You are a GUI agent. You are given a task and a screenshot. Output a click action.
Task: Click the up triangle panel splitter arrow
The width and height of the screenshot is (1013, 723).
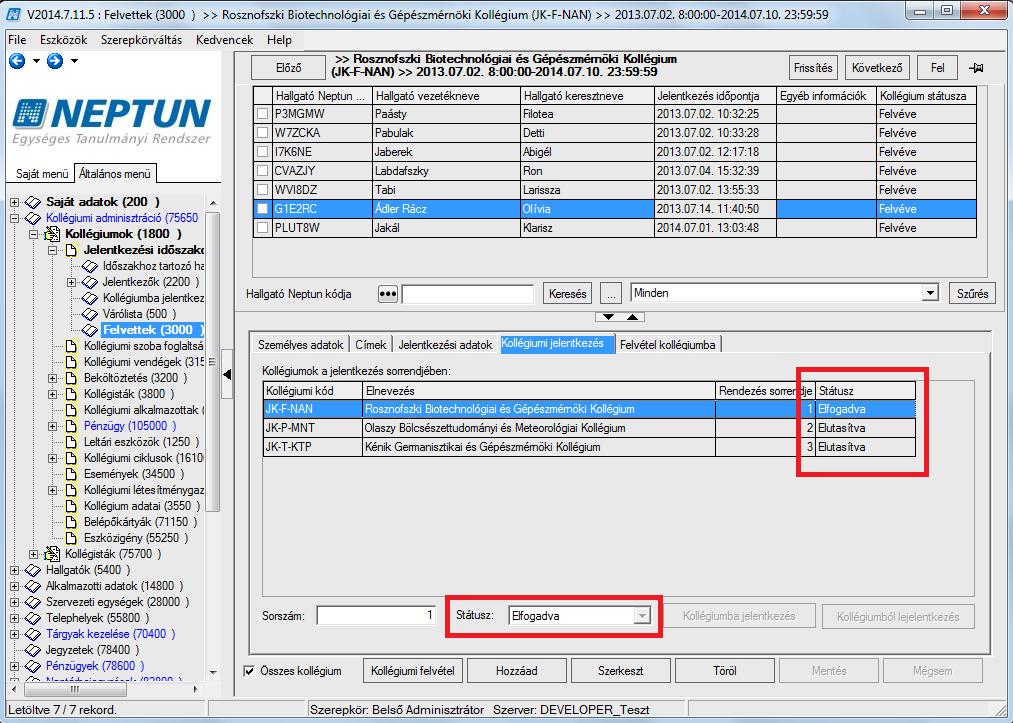click(x=632, y=317)
